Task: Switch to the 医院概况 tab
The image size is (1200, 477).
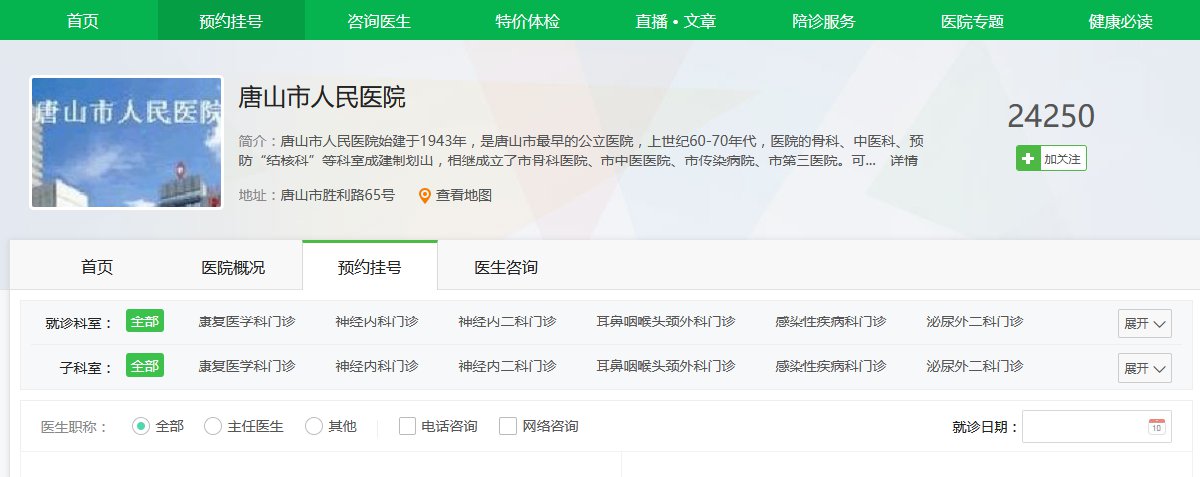Action: (x=233, y=267)
